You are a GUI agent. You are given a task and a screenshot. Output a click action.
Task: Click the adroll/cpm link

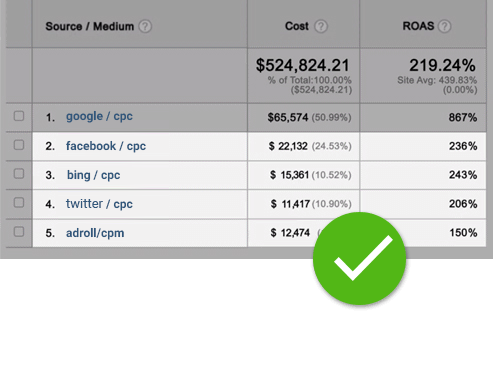pyautogui.click(x=95, y=233)
